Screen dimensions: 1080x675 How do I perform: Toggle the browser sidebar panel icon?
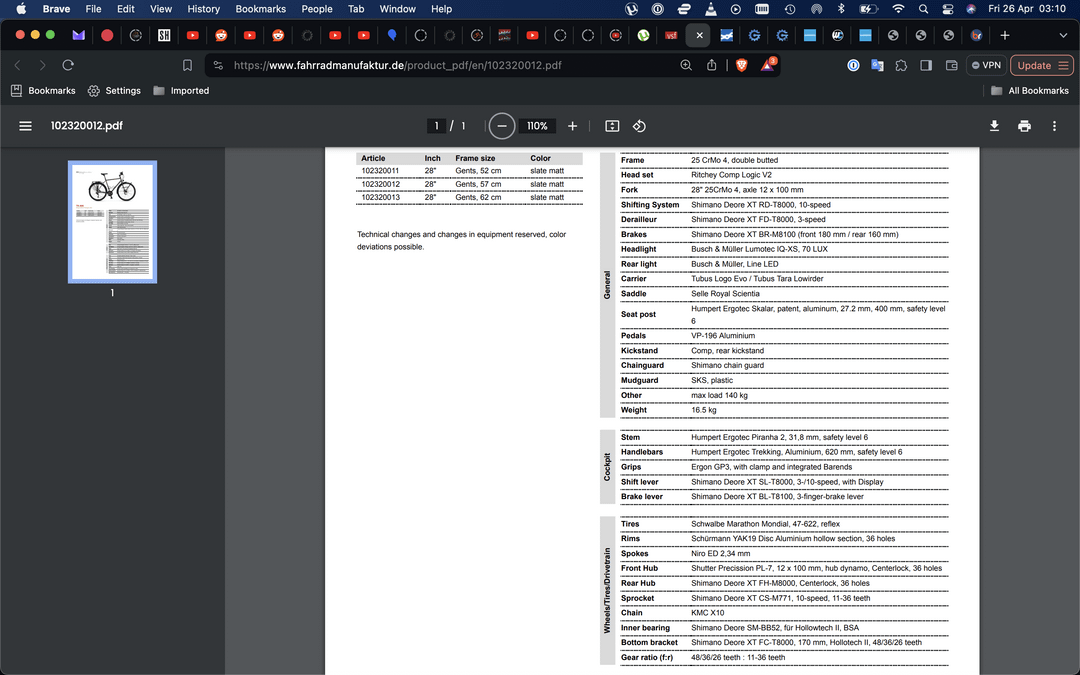click(926, 65)
